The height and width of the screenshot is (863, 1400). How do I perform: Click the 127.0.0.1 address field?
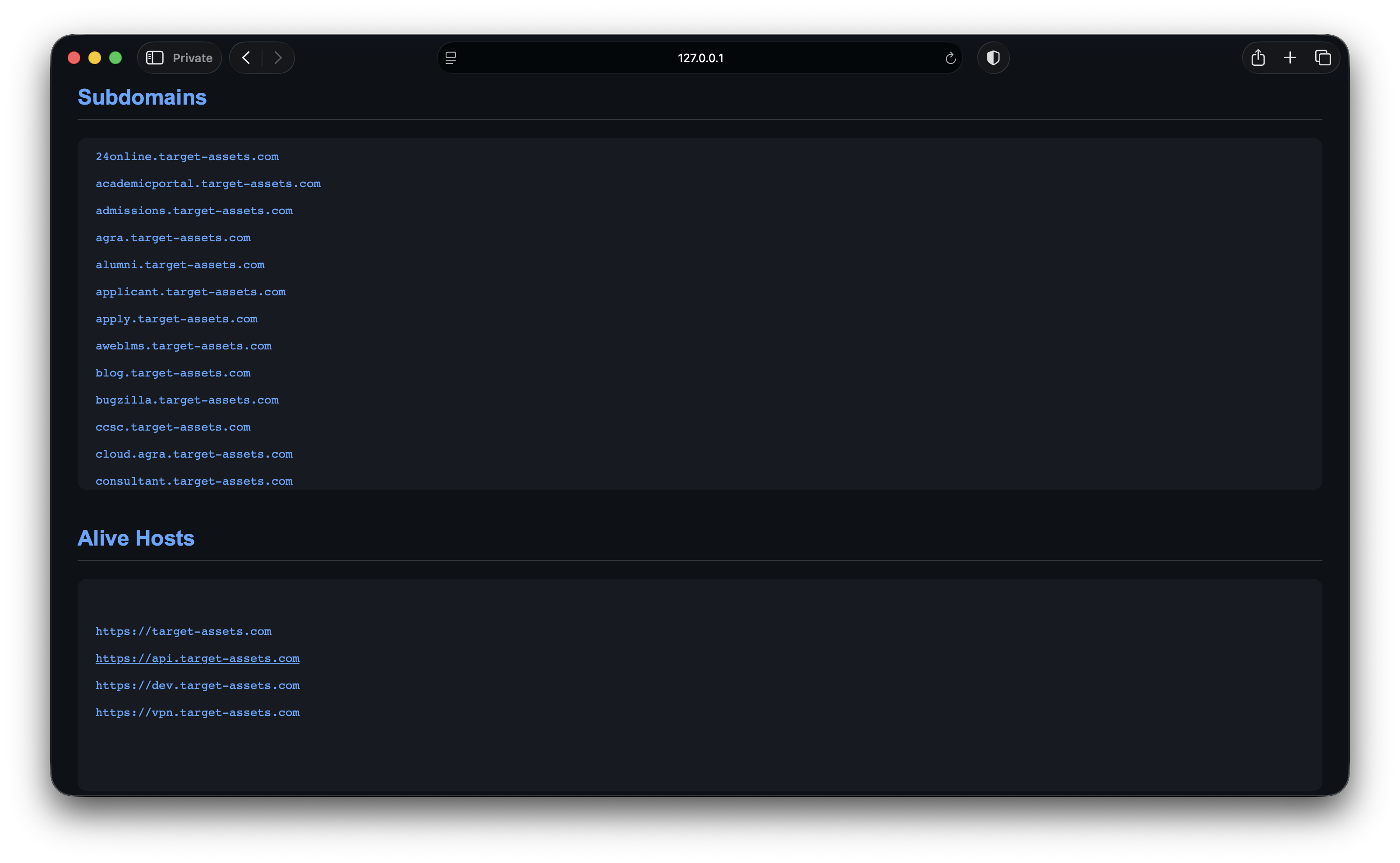point(700,58)
